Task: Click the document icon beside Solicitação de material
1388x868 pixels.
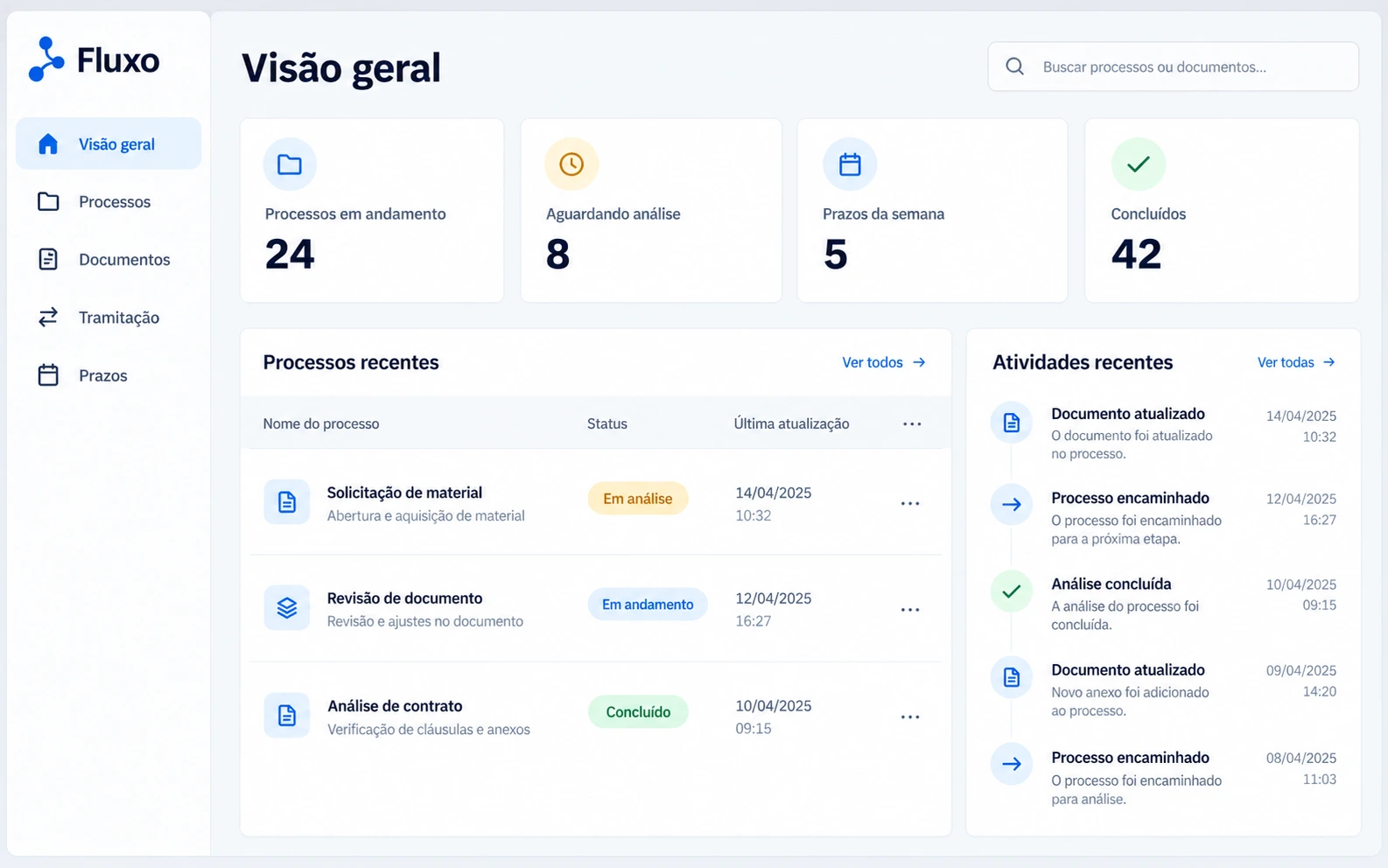Action: (287, 502)
